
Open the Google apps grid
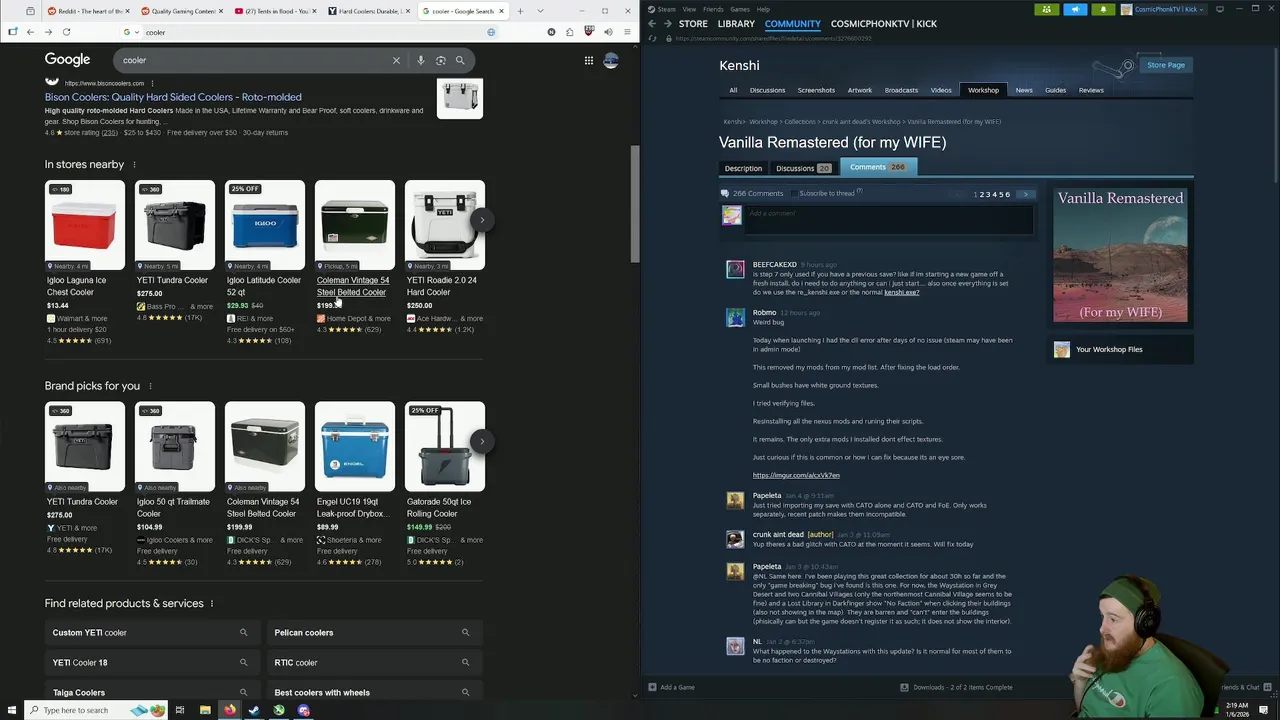(589, 60)
